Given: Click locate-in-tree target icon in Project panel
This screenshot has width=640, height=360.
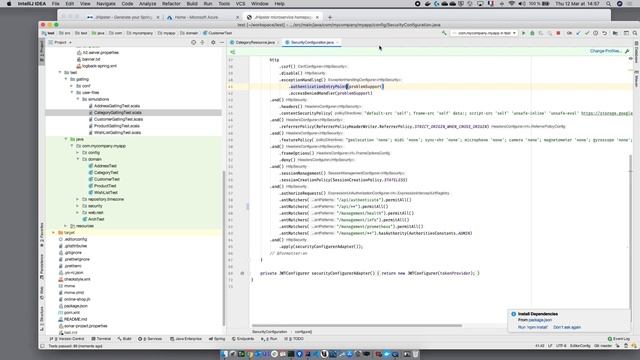Looking at the screenshot, I should (193, 42).
